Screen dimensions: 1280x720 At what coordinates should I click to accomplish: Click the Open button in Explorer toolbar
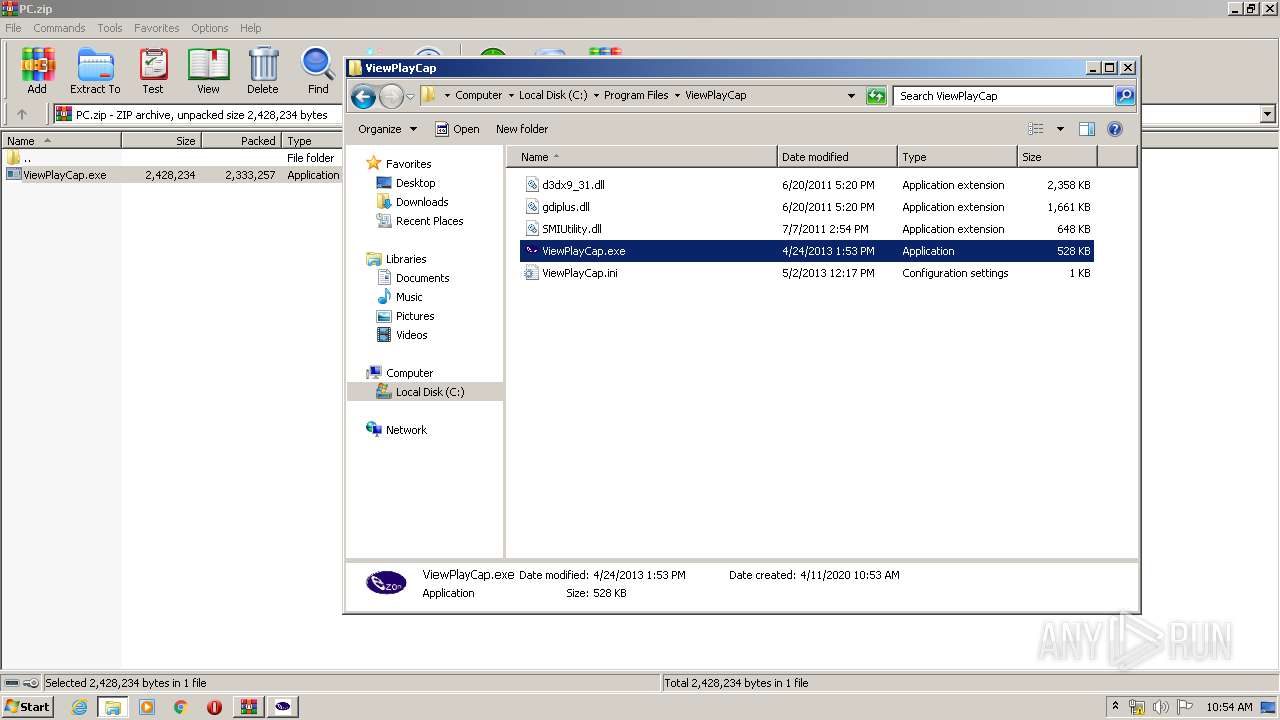(x=457, y=129)
